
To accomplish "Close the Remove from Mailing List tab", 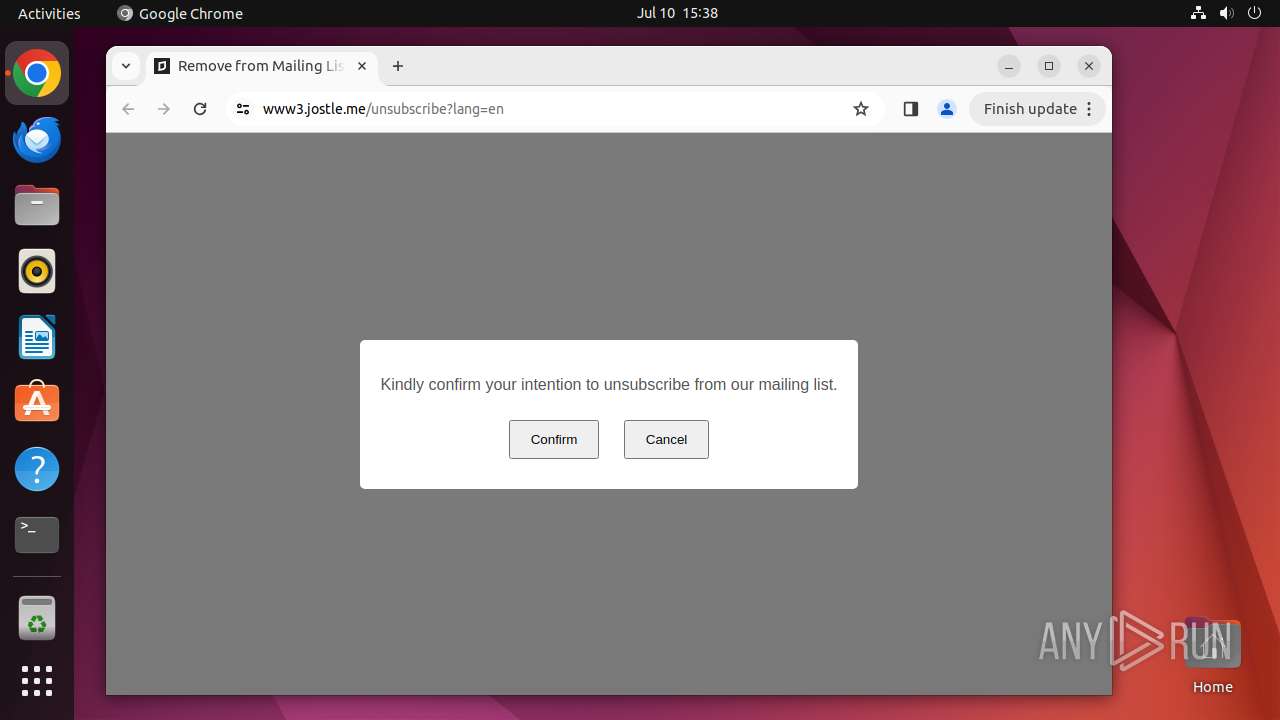I will pos(362,66).
